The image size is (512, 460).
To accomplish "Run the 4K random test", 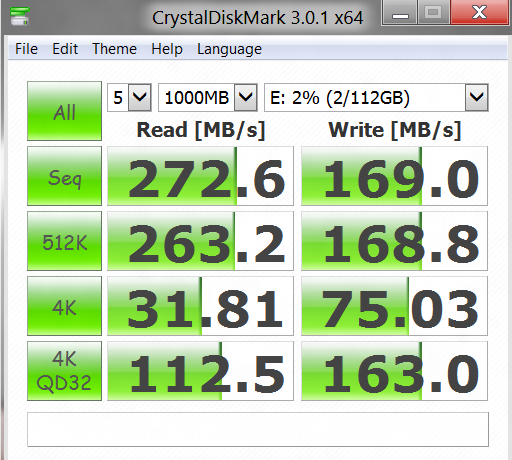I will [64, 306].
